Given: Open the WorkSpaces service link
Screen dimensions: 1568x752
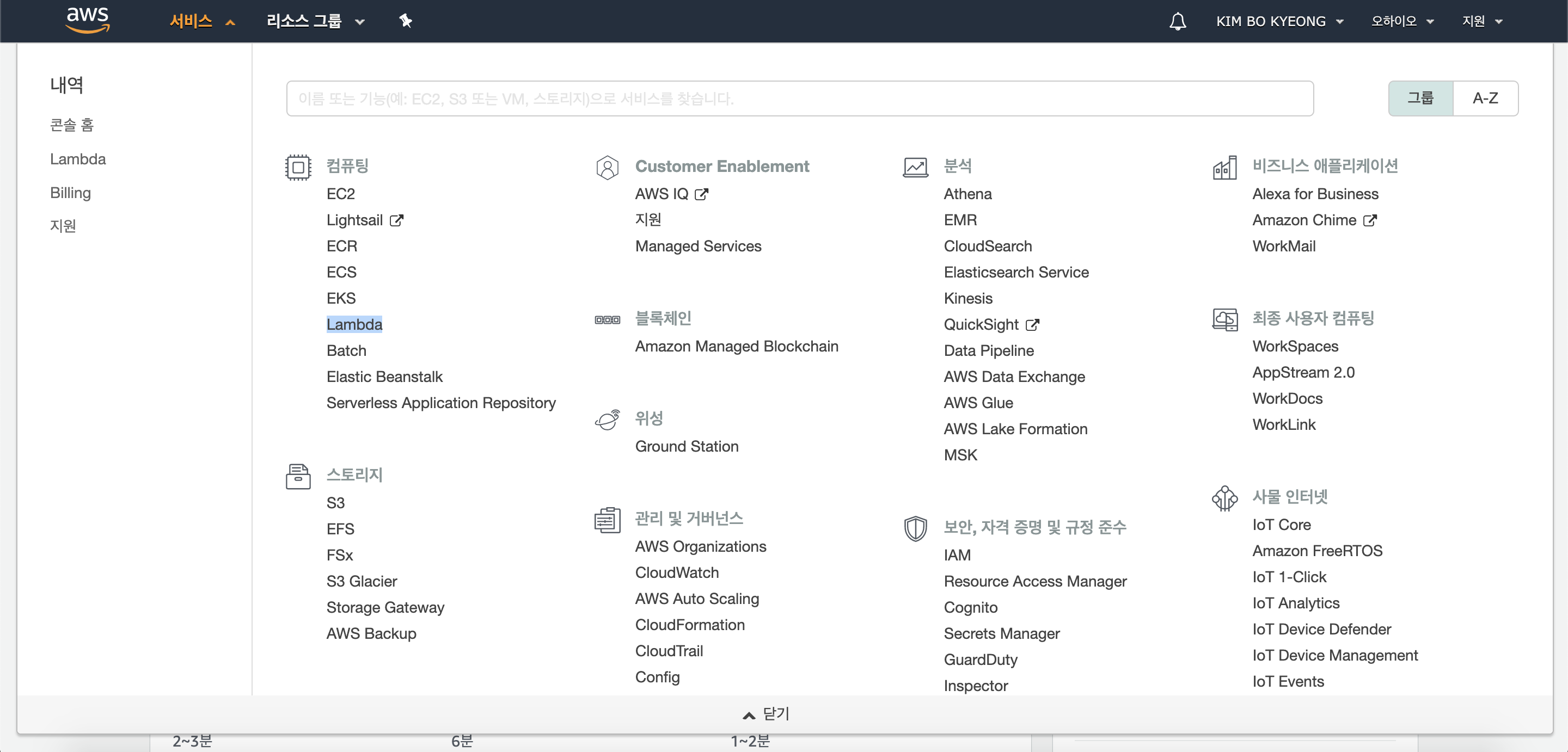Looking at the screenshot, I should coord(1295,347).
